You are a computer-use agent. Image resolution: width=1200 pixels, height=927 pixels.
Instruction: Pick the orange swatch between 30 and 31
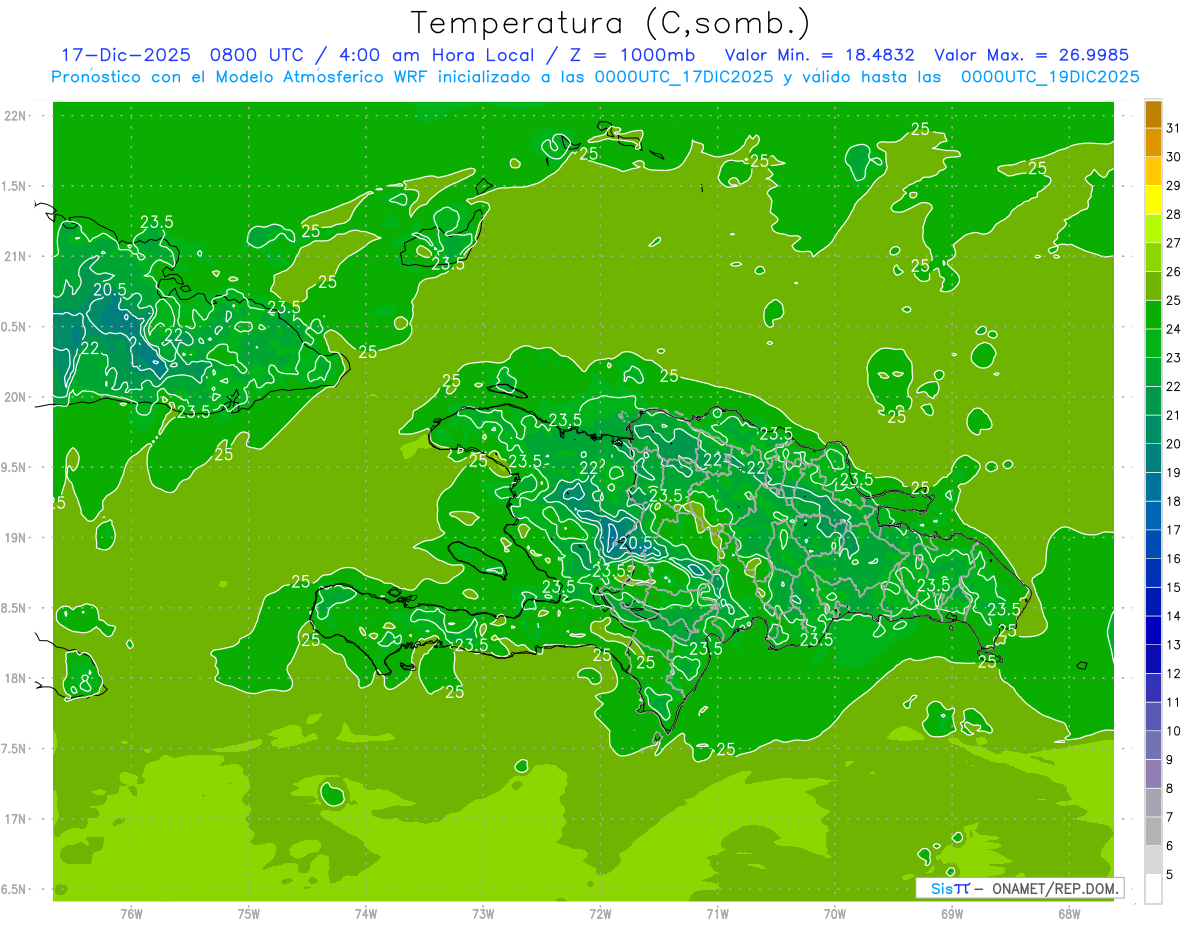(1153, 142)
